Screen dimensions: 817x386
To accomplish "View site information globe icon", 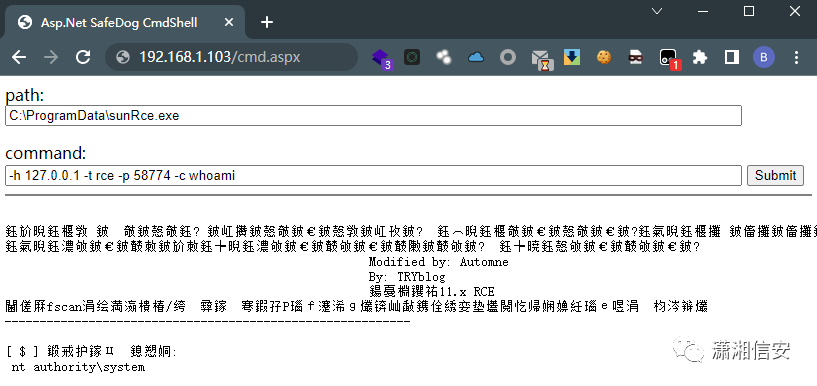I will (x=123, y=57).
